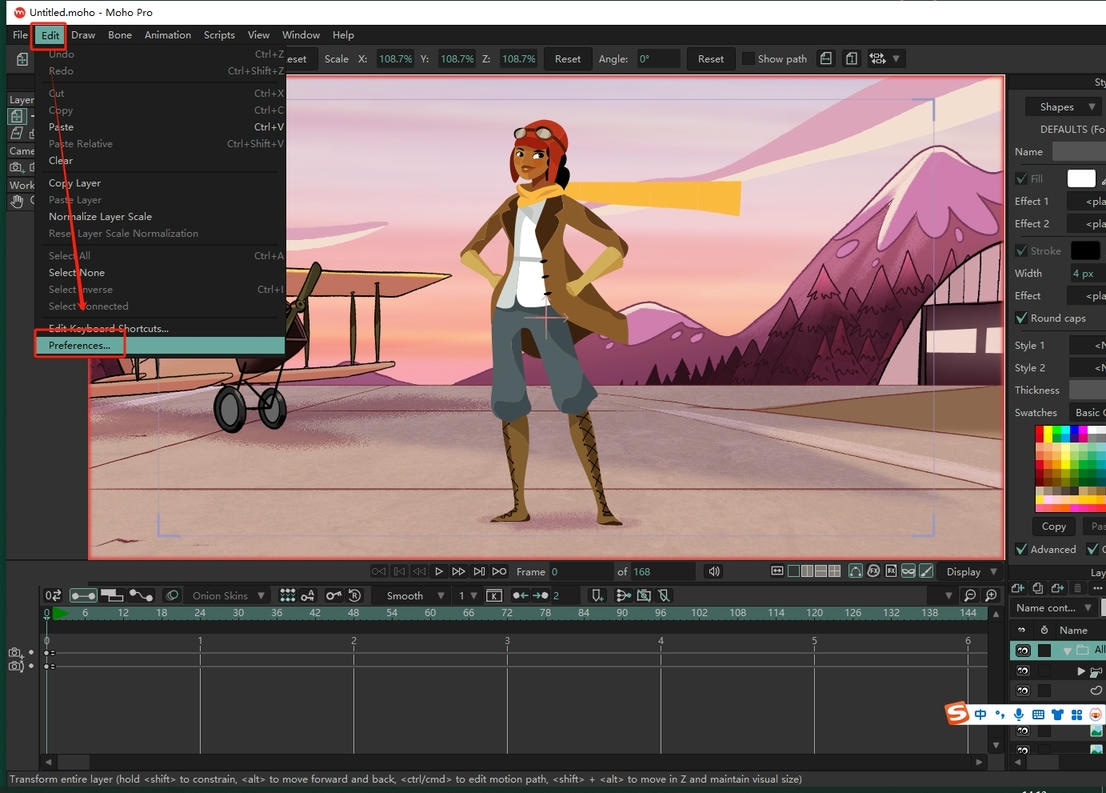The image size is (1106, 793).
Task: Click the duplicate layer icon
Action: tap(1038, 588)
